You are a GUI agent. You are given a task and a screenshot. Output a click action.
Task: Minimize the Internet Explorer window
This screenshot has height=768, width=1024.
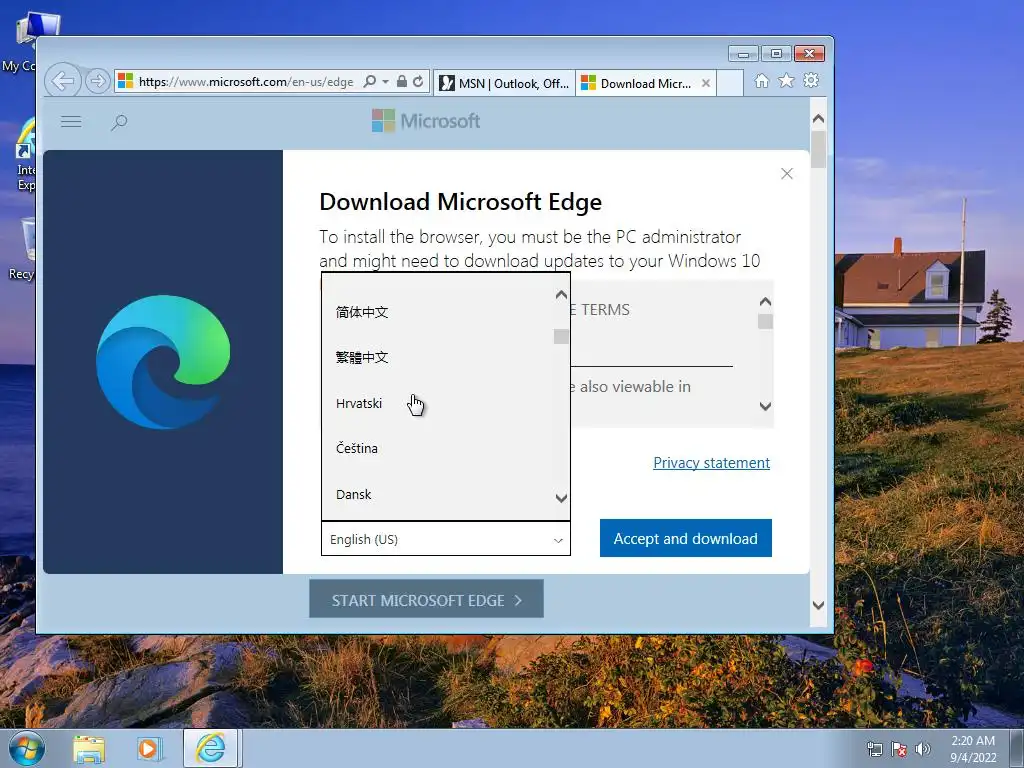743,54
